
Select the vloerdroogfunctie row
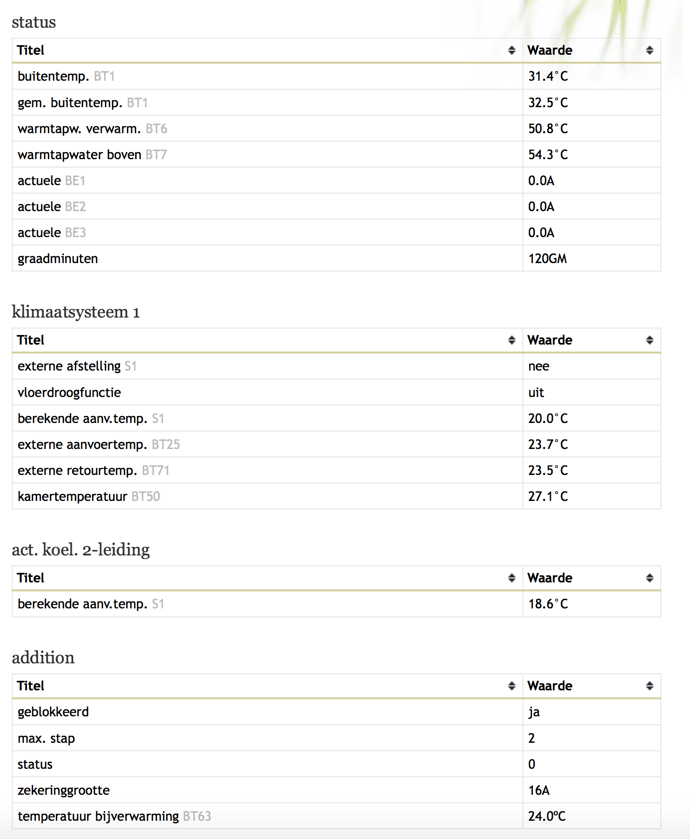point(69,393)
